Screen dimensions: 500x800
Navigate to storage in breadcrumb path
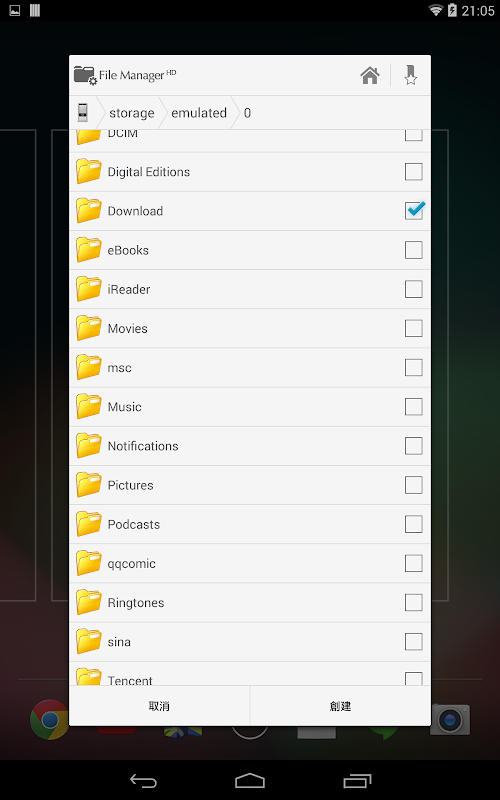point(132,113)
